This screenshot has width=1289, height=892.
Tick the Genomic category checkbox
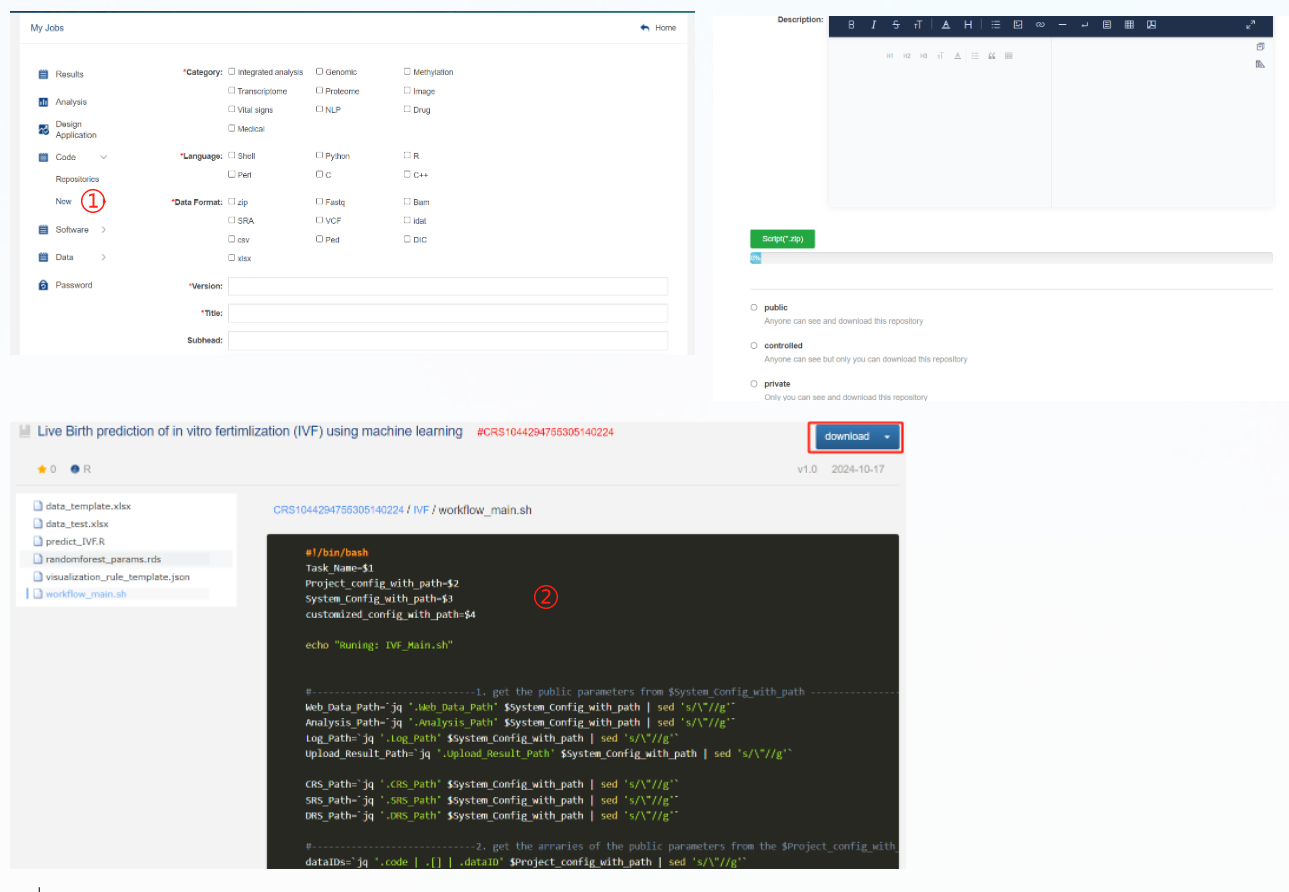tap(320, 72)
